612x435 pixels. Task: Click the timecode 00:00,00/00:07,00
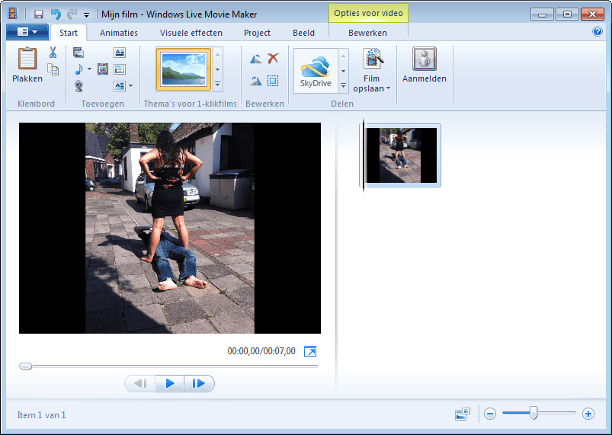[x=261, y=351]
